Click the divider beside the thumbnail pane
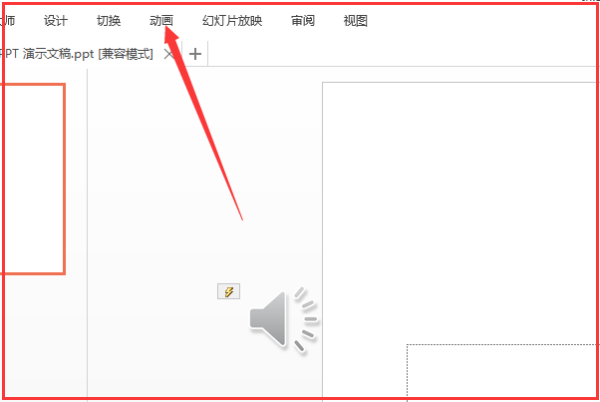Image resolution: width=600 pixels, height=402 pixels. tap(88, 233)
